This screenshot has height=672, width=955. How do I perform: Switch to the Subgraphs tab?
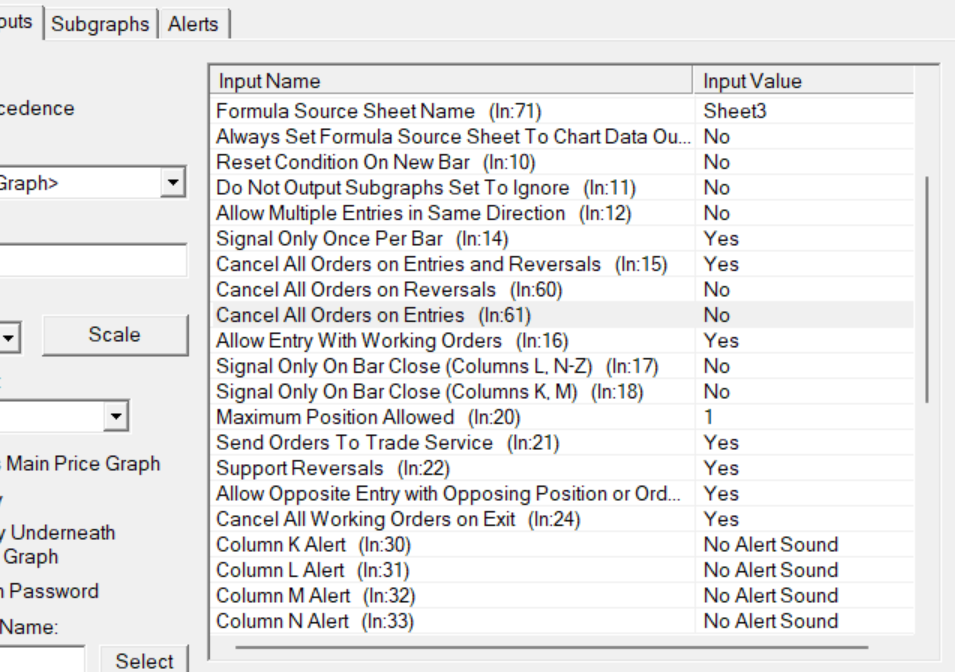click(x=100, y=24)
